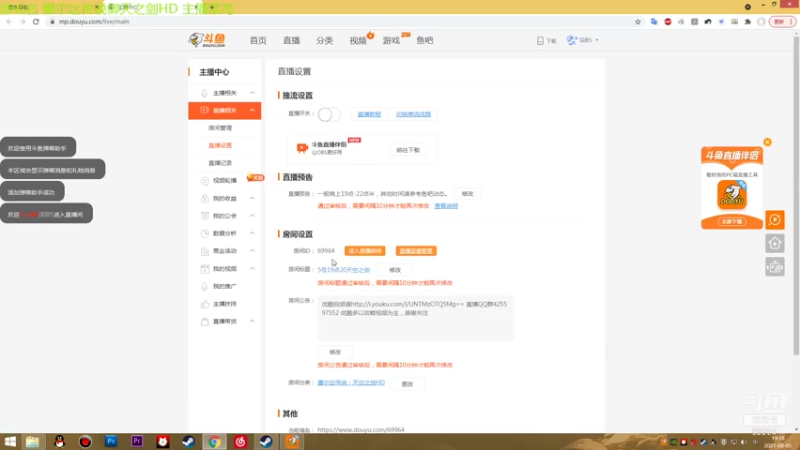The height and width of the screenshot is (450, 800).
Task: Click the page vertical scrollbar
Action: coord(796,194)
